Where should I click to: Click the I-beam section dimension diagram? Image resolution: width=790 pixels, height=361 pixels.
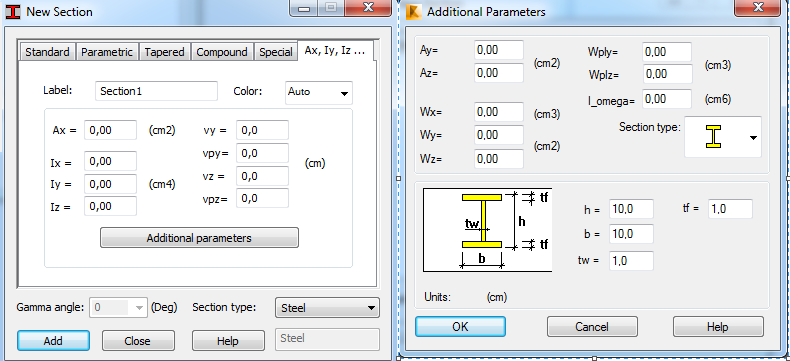pyautogui.click(x=487, y=230)
